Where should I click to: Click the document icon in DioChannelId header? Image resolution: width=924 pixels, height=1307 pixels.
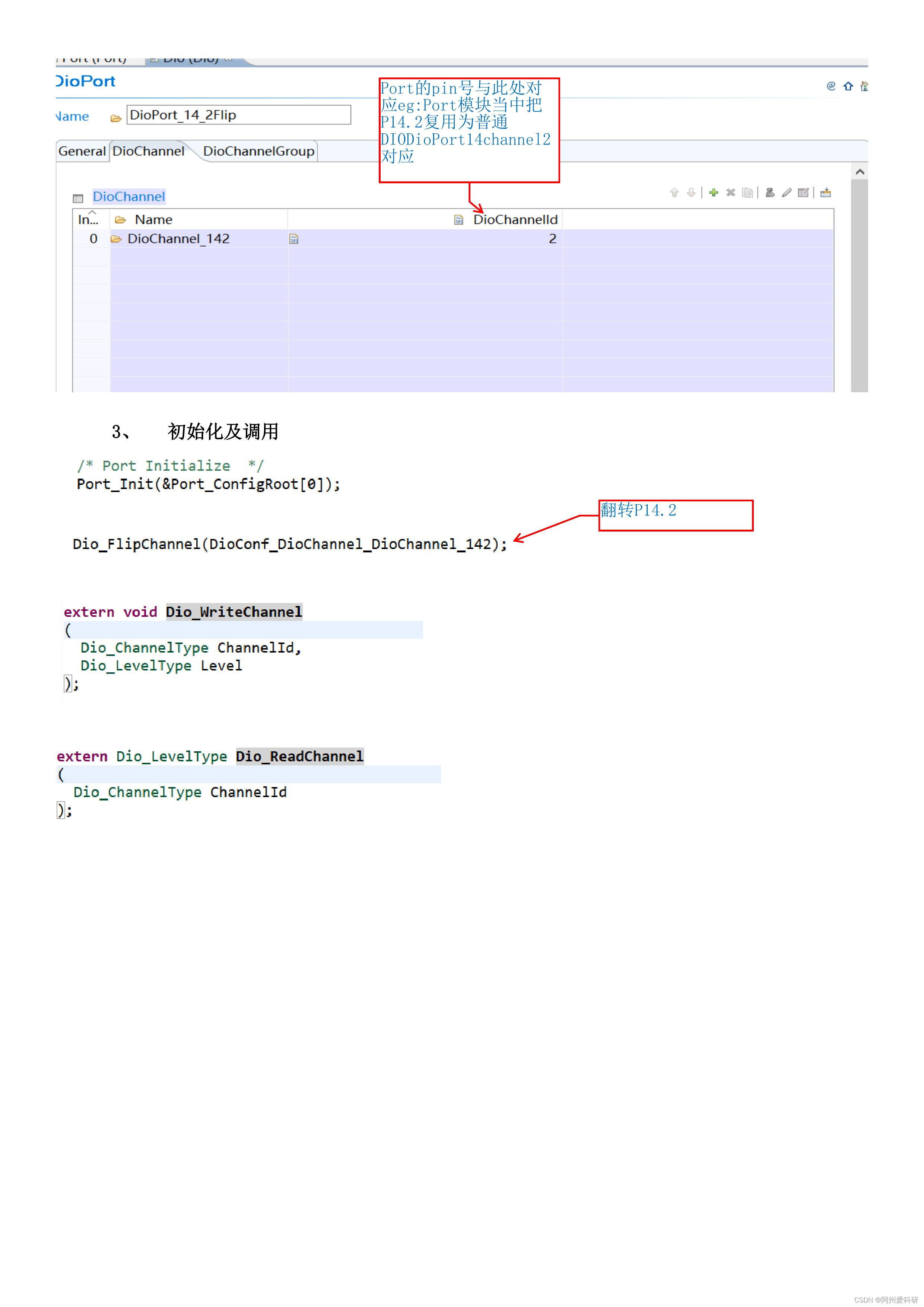(459, 220)
